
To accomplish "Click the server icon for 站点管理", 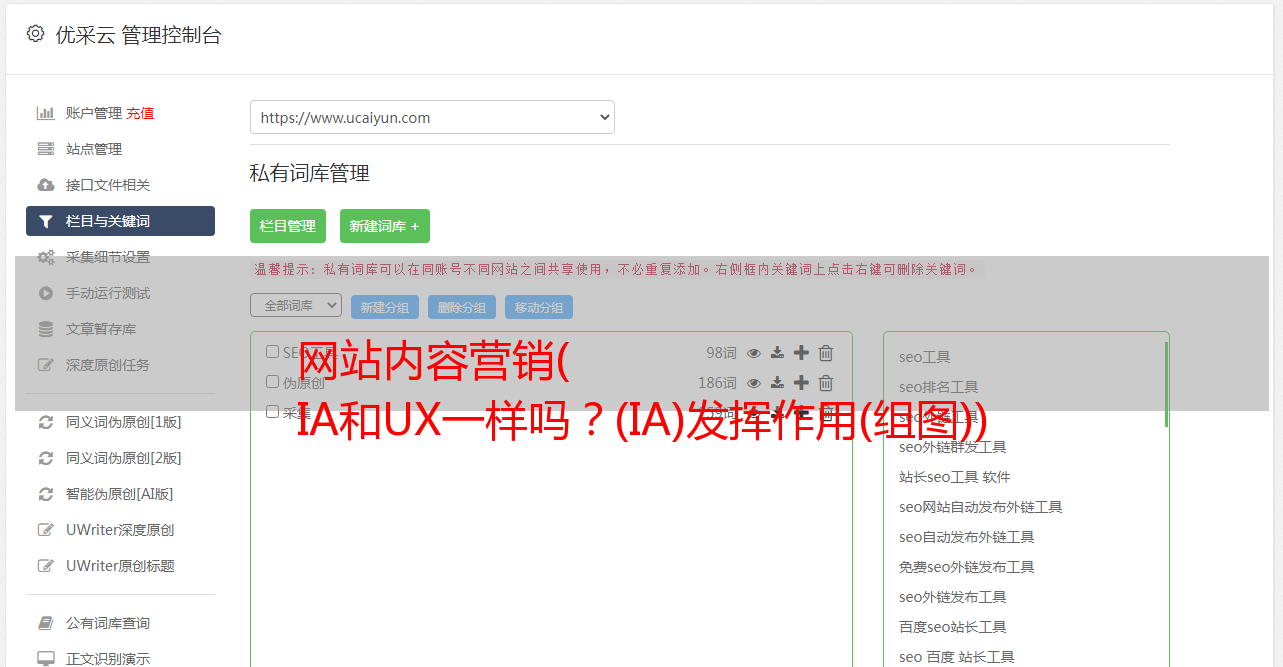I will click(46, 149).
